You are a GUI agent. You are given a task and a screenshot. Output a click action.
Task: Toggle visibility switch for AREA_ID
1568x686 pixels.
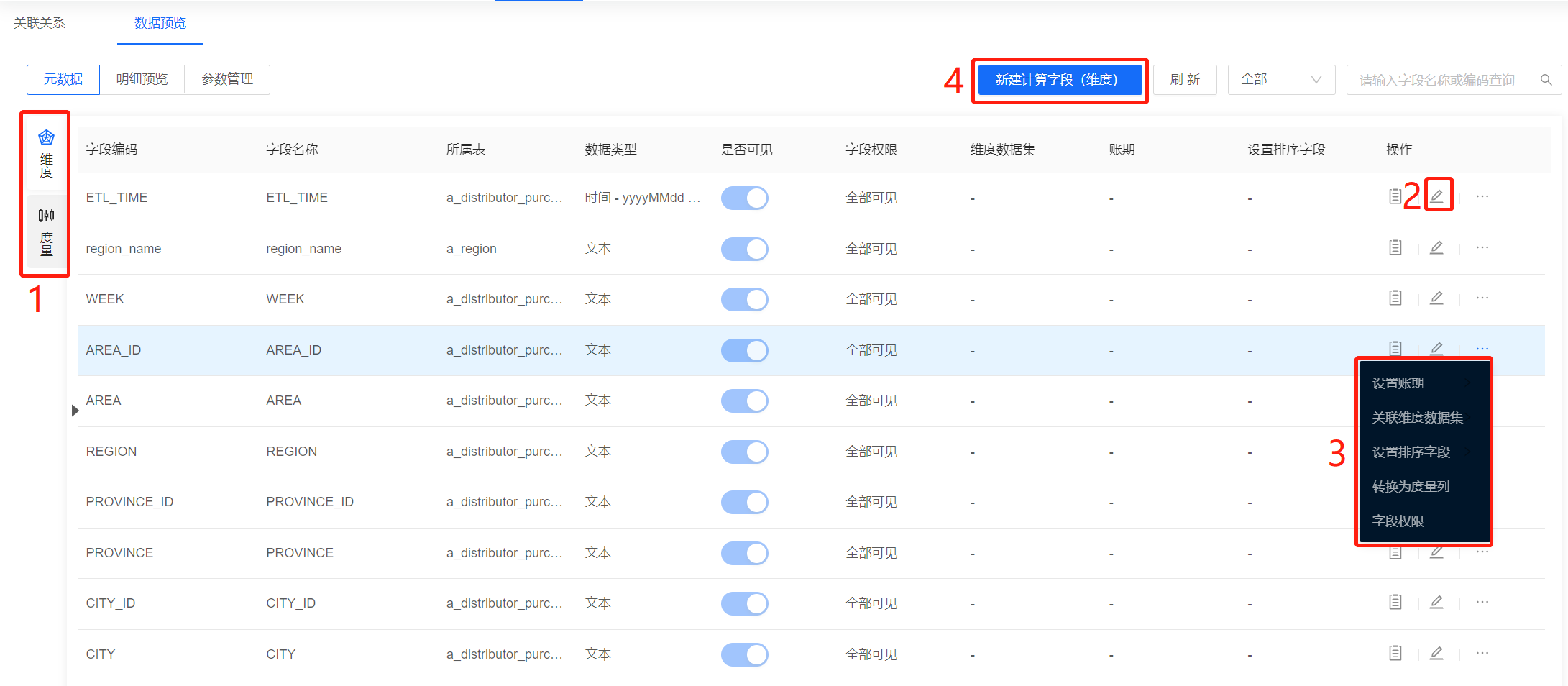745,350
